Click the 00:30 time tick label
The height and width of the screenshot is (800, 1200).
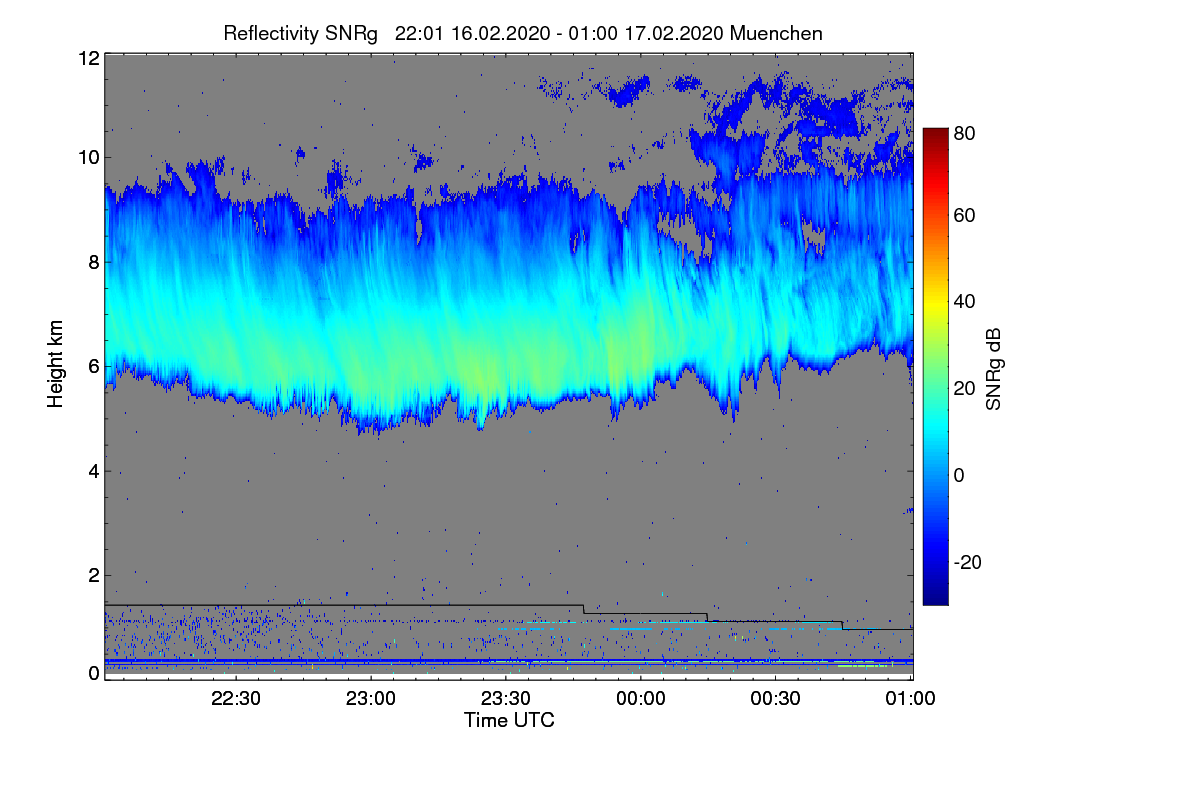[x=776, y=700]
